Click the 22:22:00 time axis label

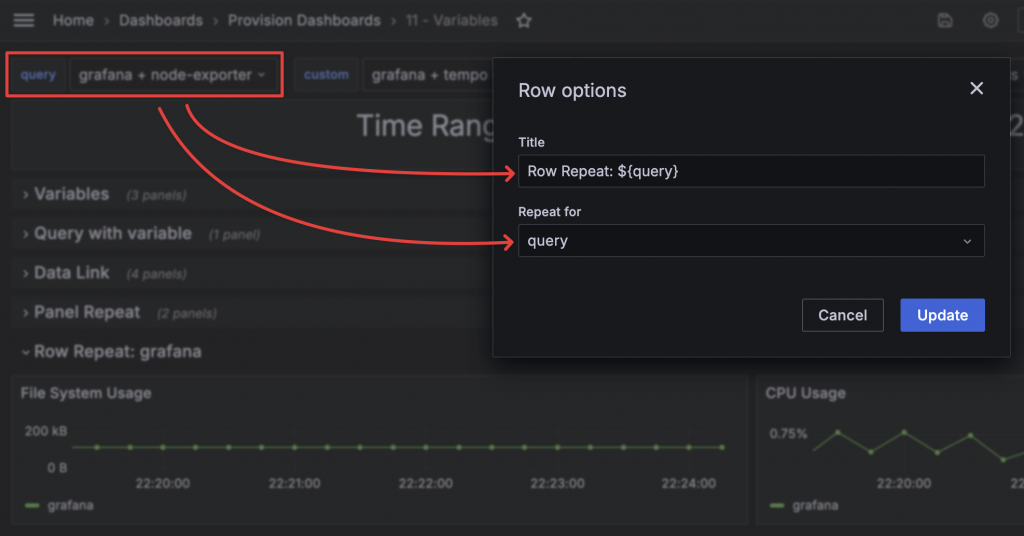point(426,484)
